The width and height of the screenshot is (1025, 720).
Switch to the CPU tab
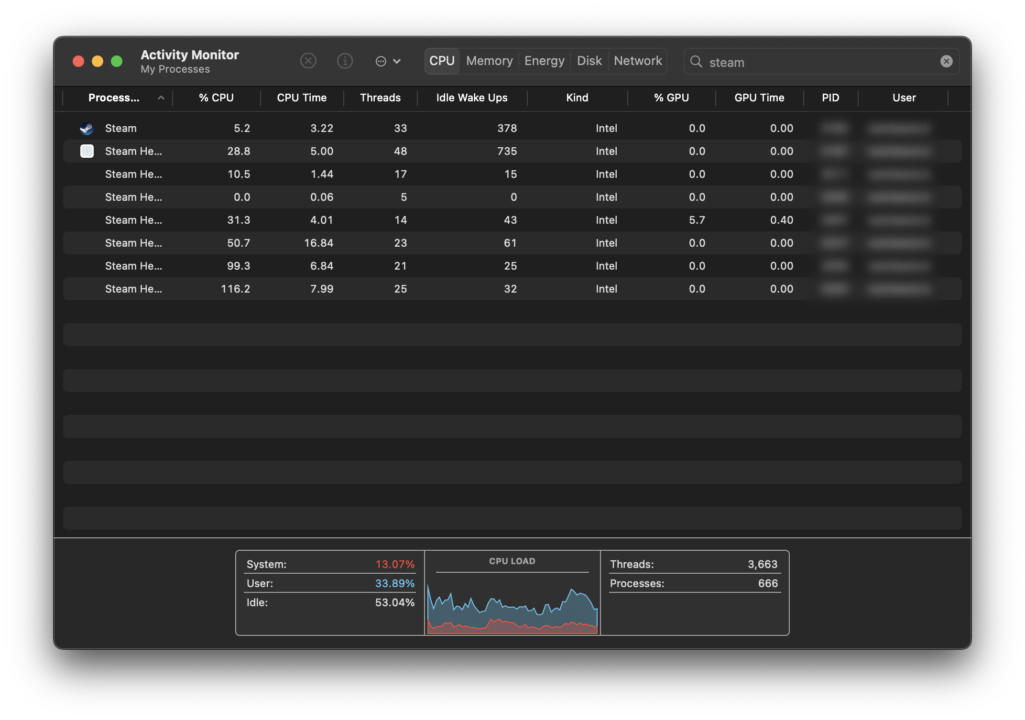click(441, 61)
